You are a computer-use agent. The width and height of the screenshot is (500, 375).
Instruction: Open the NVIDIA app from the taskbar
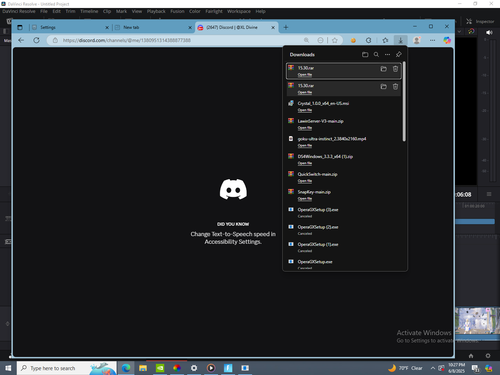coord(160,368)
